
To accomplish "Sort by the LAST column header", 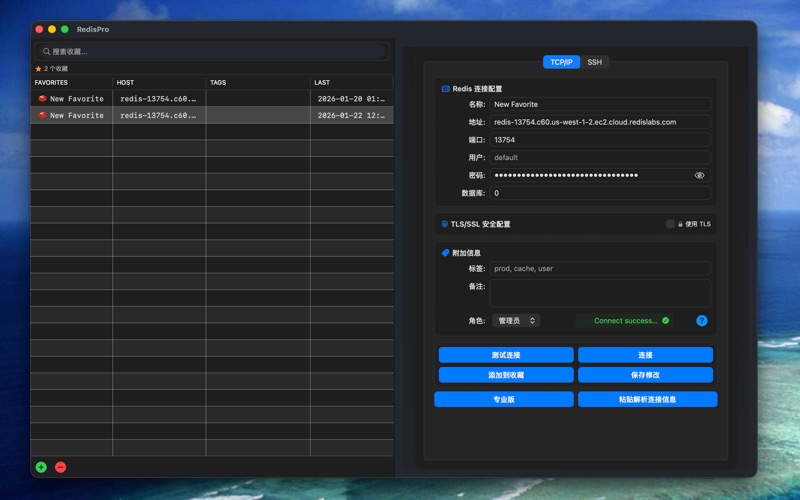I will tap(352, 82).
